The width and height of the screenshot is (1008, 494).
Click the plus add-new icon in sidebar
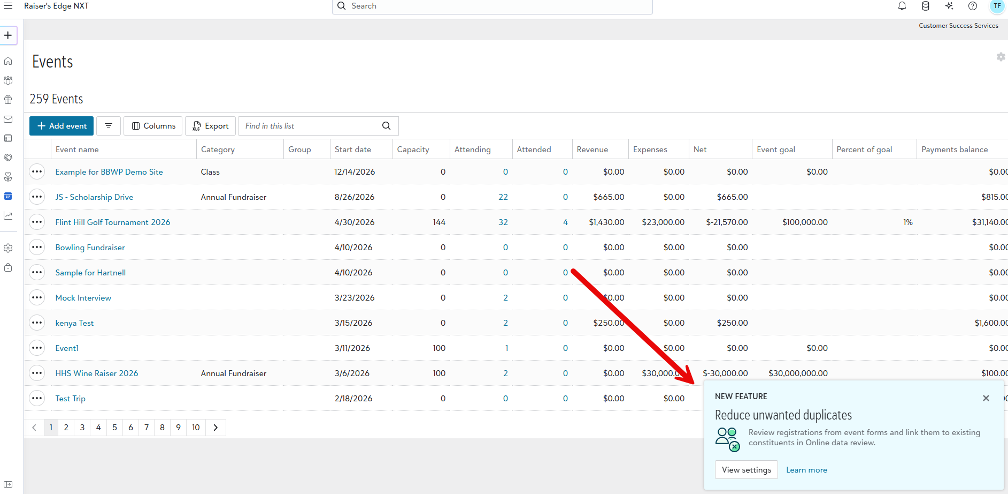click(x=8, y=35)
